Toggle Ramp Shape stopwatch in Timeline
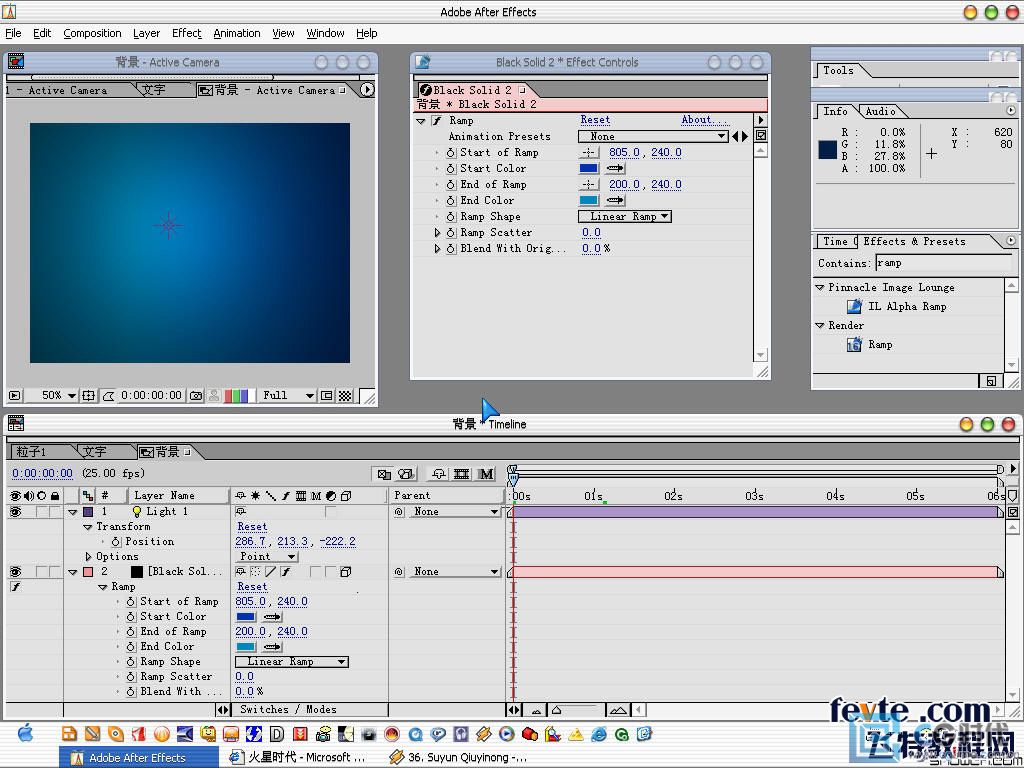Viewport: 1024px width, 768px height. click(131, 662)
